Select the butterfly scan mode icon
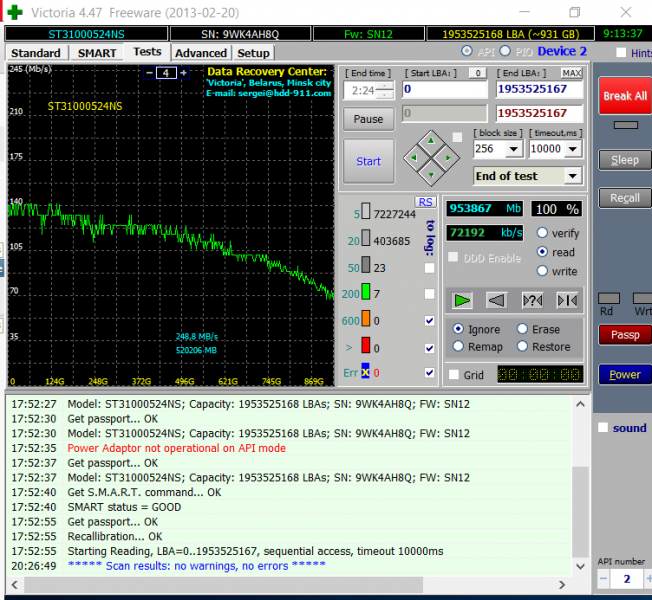 (x=567, y=300)
